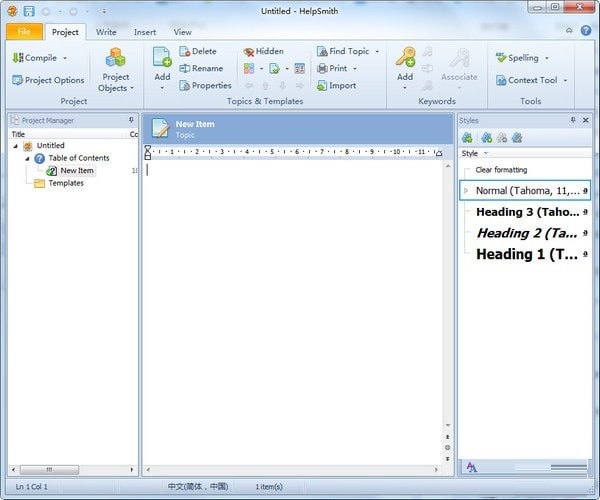
Task: Open the Context Tool dropdown arrow
Action: pos(565,80)
